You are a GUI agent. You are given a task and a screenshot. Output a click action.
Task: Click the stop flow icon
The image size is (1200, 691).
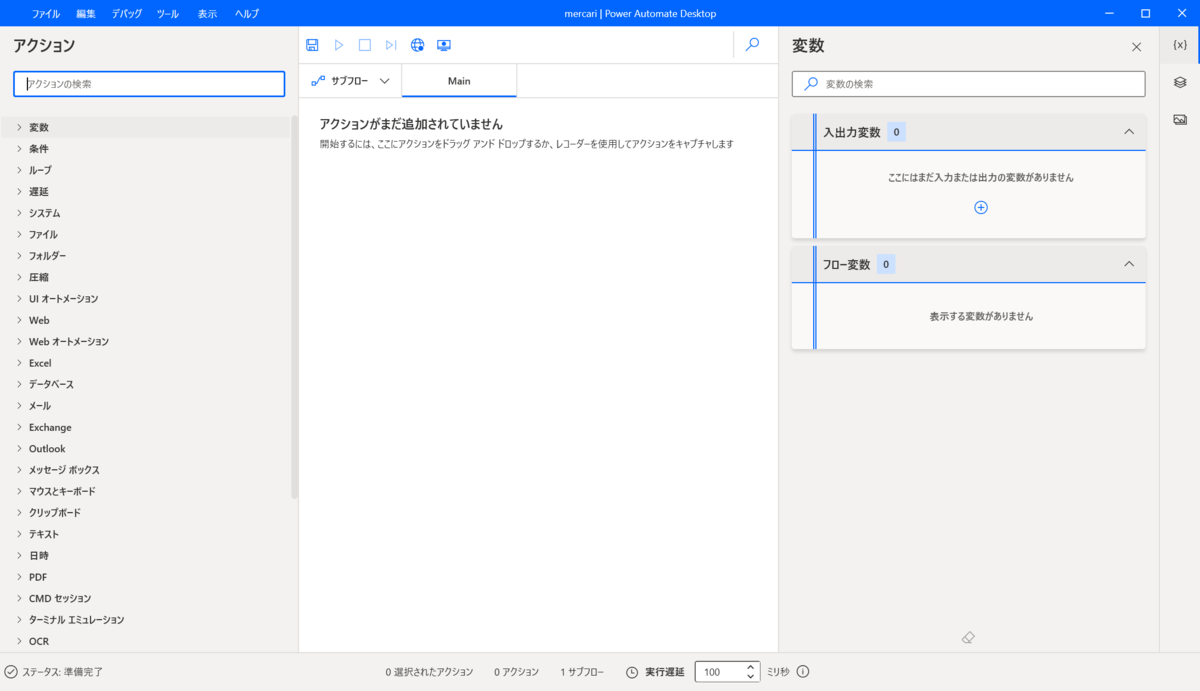click(364, 44)
